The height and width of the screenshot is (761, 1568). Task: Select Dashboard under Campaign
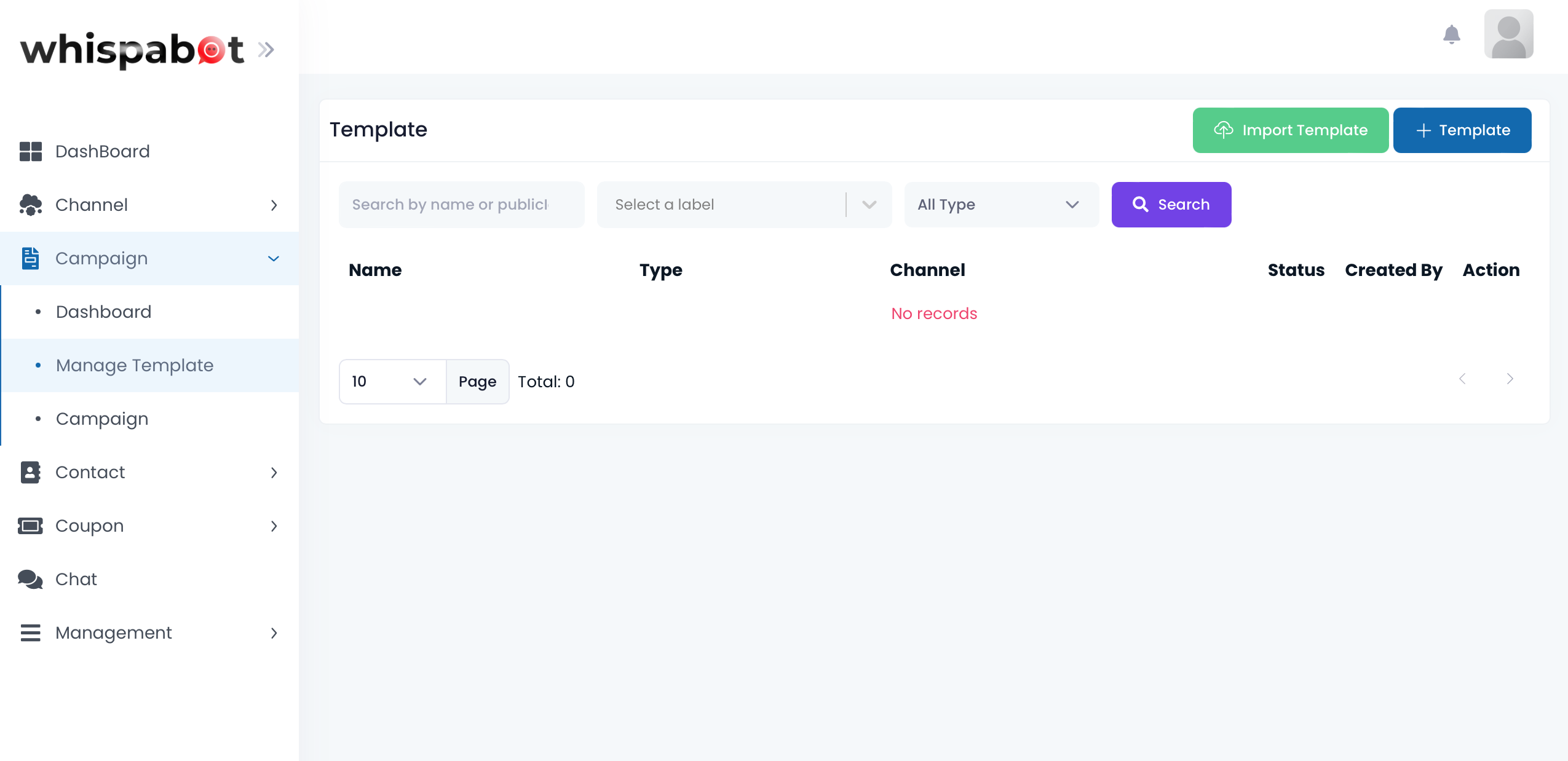149,312
